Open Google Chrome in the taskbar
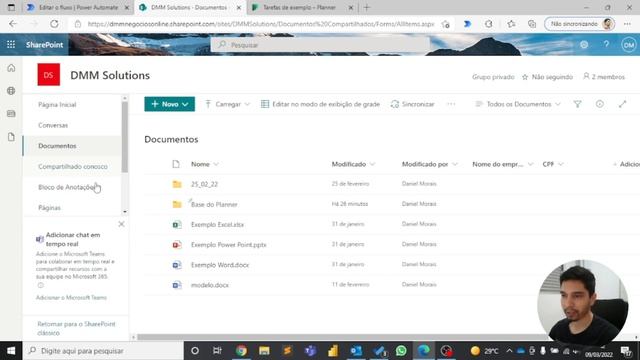Viewport: 640px width, 360px height. 241,351
